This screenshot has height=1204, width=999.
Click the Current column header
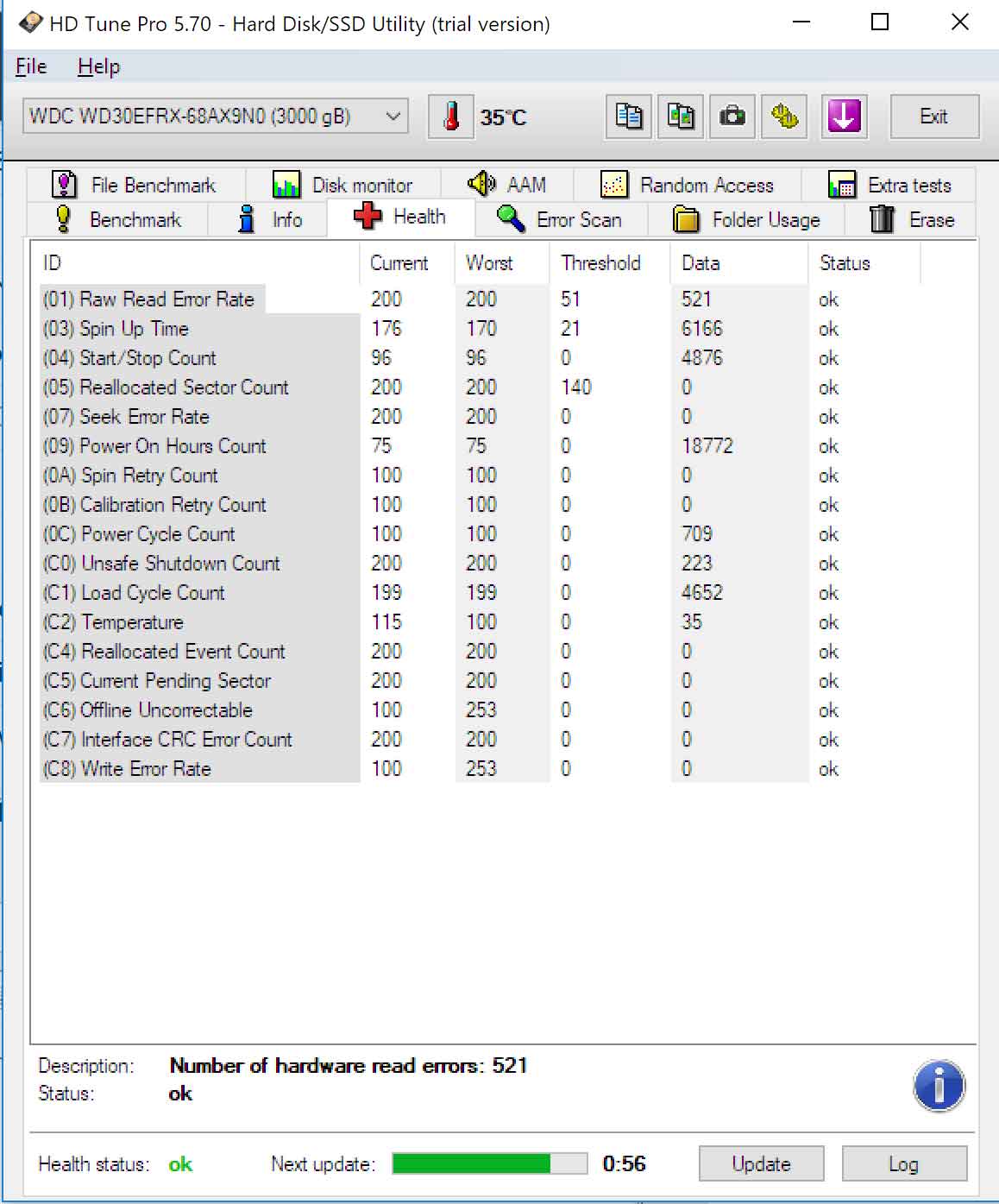click(x=407, y=263)
